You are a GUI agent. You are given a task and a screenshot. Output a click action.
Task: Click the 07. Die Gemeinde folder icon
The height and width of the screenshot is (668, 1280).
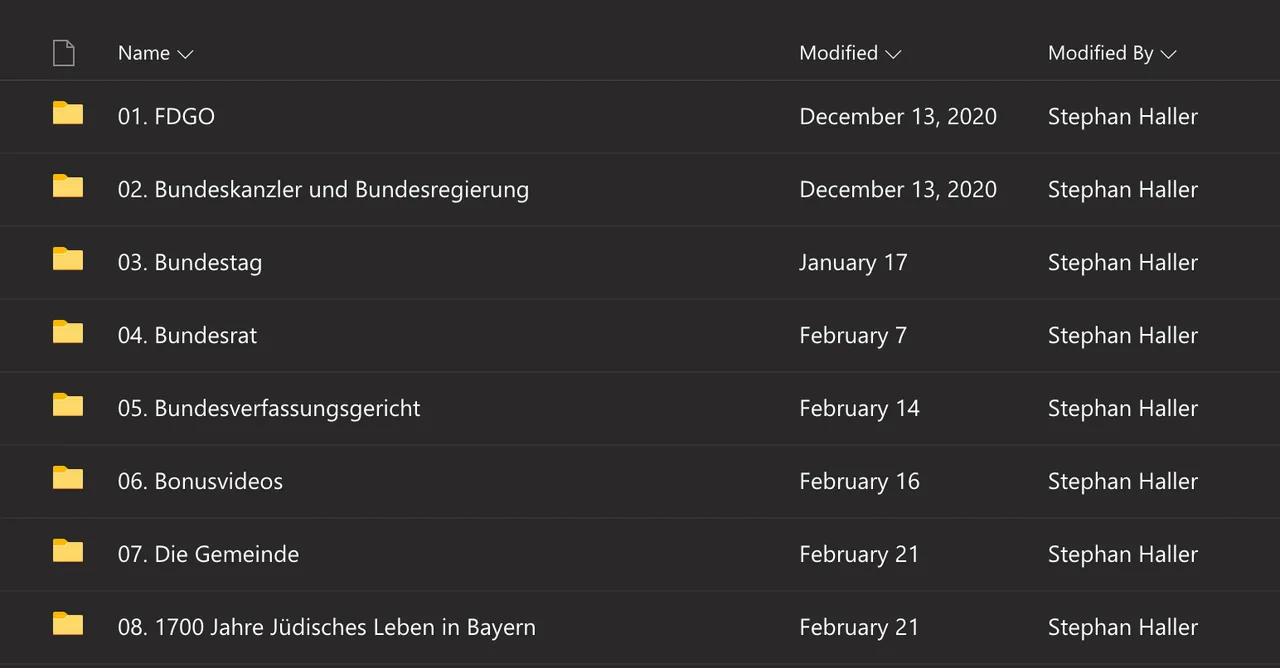point(68,551)
